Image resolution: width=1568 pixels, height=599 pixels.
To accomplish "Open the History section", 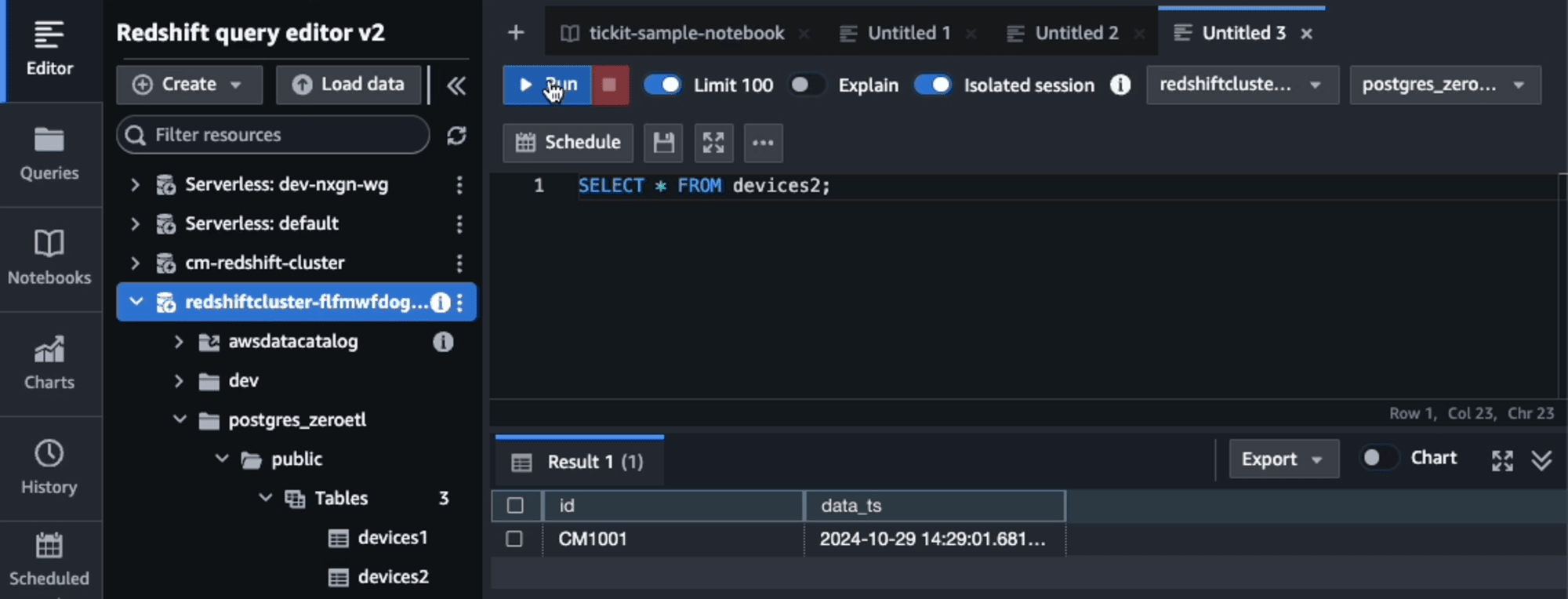I will 49,468.
